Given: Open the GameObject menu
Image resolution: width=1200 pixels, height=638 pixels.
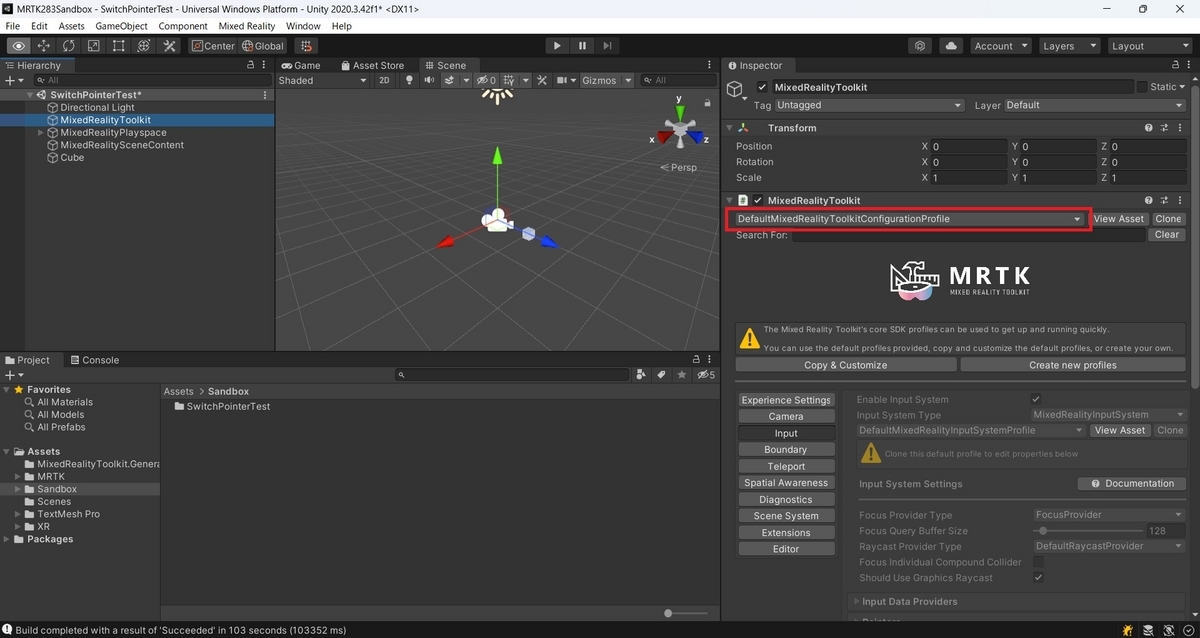Looking at the screenshot, I should click(x=122, y=26).
